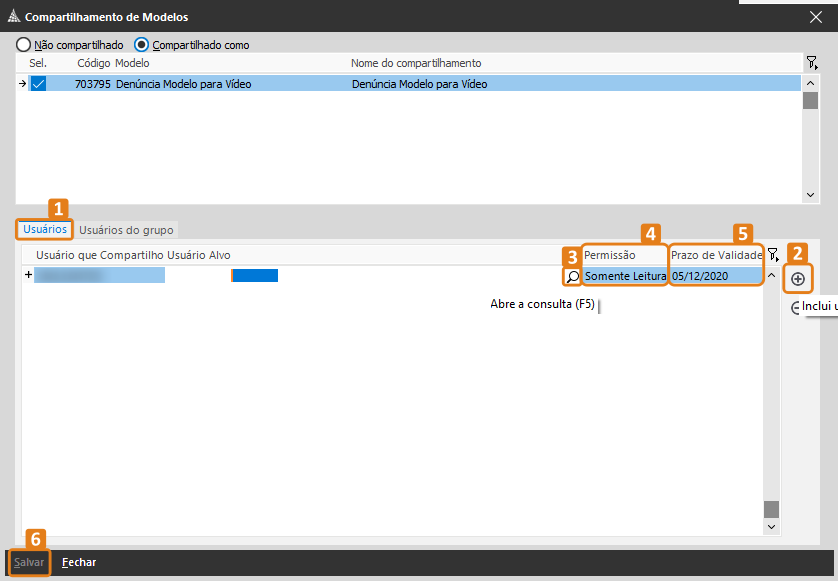The width and height of the screenshot is (838, 581).
Task: Open filter icon of the models grid
Action: (812, 63)
